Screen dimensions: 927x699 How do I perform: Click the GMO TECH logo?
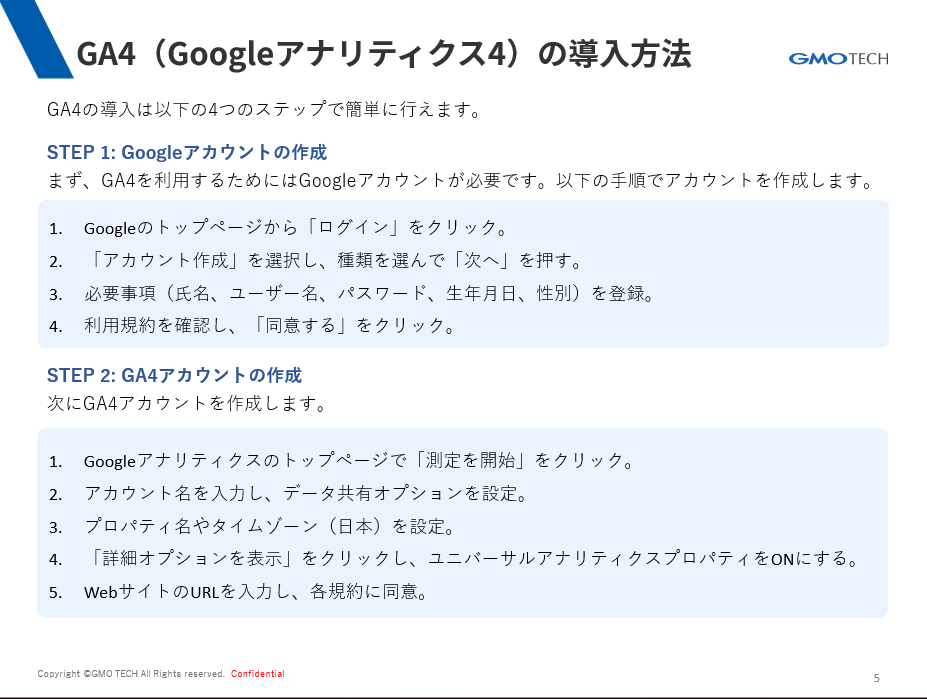838,59
